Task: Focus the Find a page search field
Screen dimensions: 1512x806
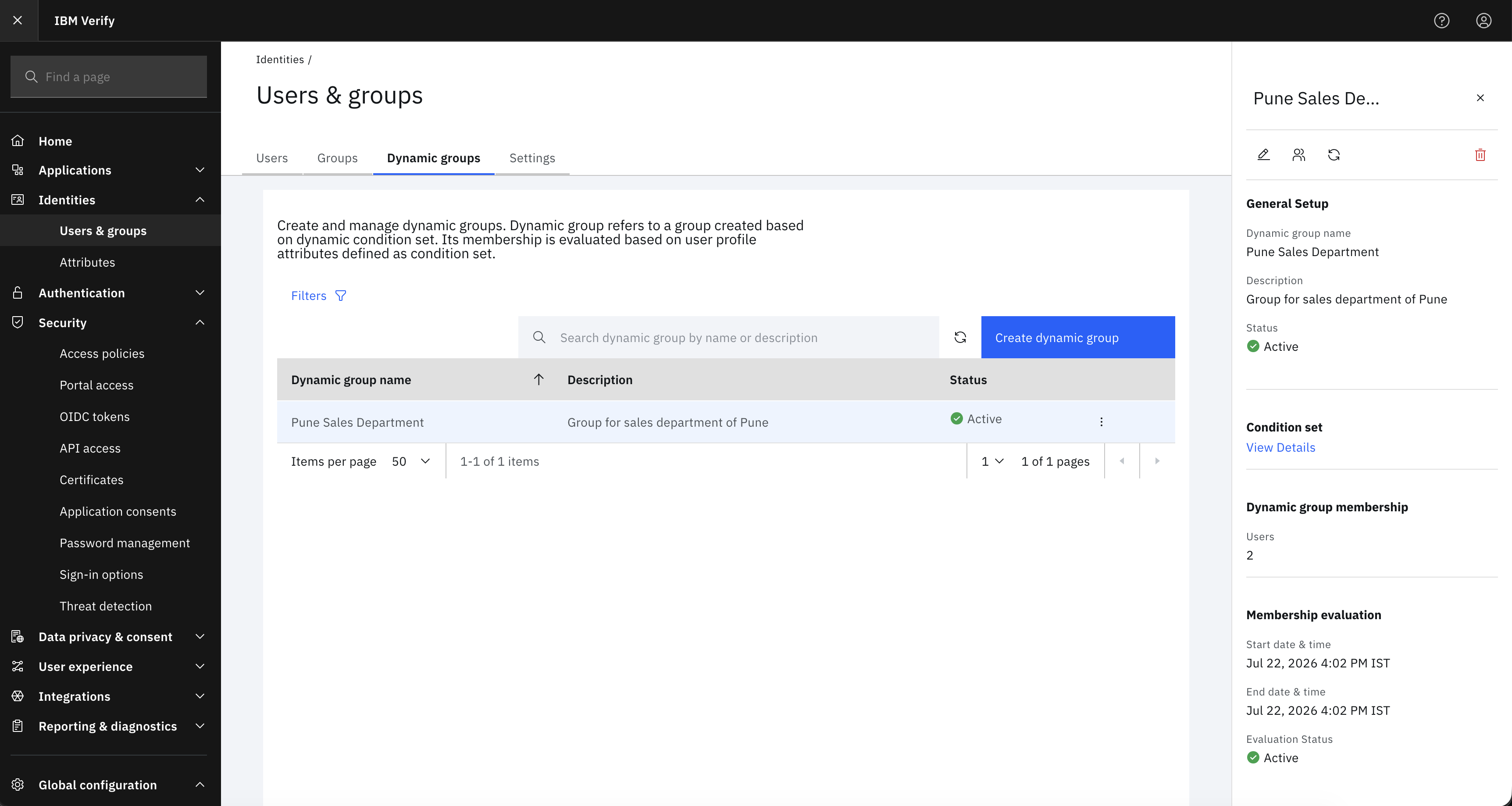Action: (109, 76)
